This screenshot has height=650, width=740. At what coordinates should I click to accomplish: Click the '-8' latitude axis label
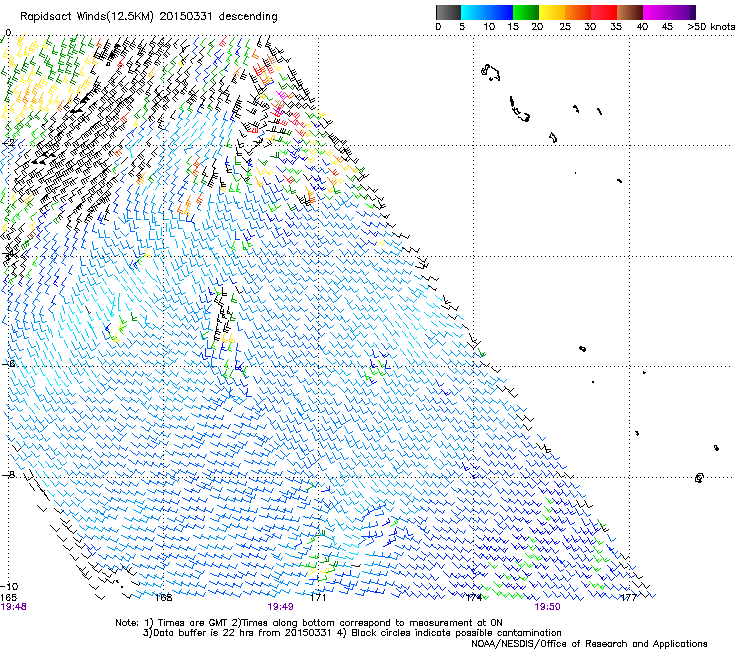(8, 474)
